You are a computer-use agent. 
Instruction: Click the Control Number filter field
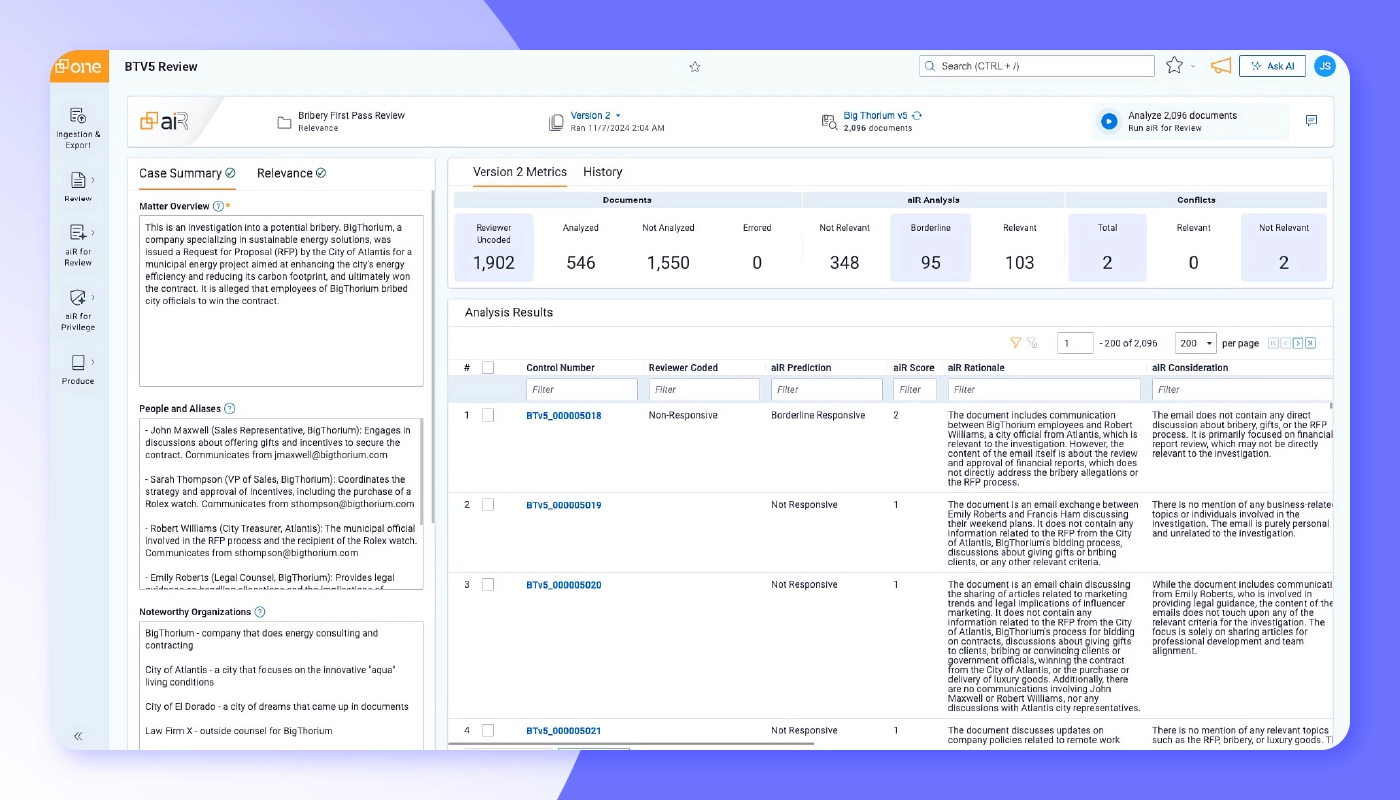click(581, 390)
